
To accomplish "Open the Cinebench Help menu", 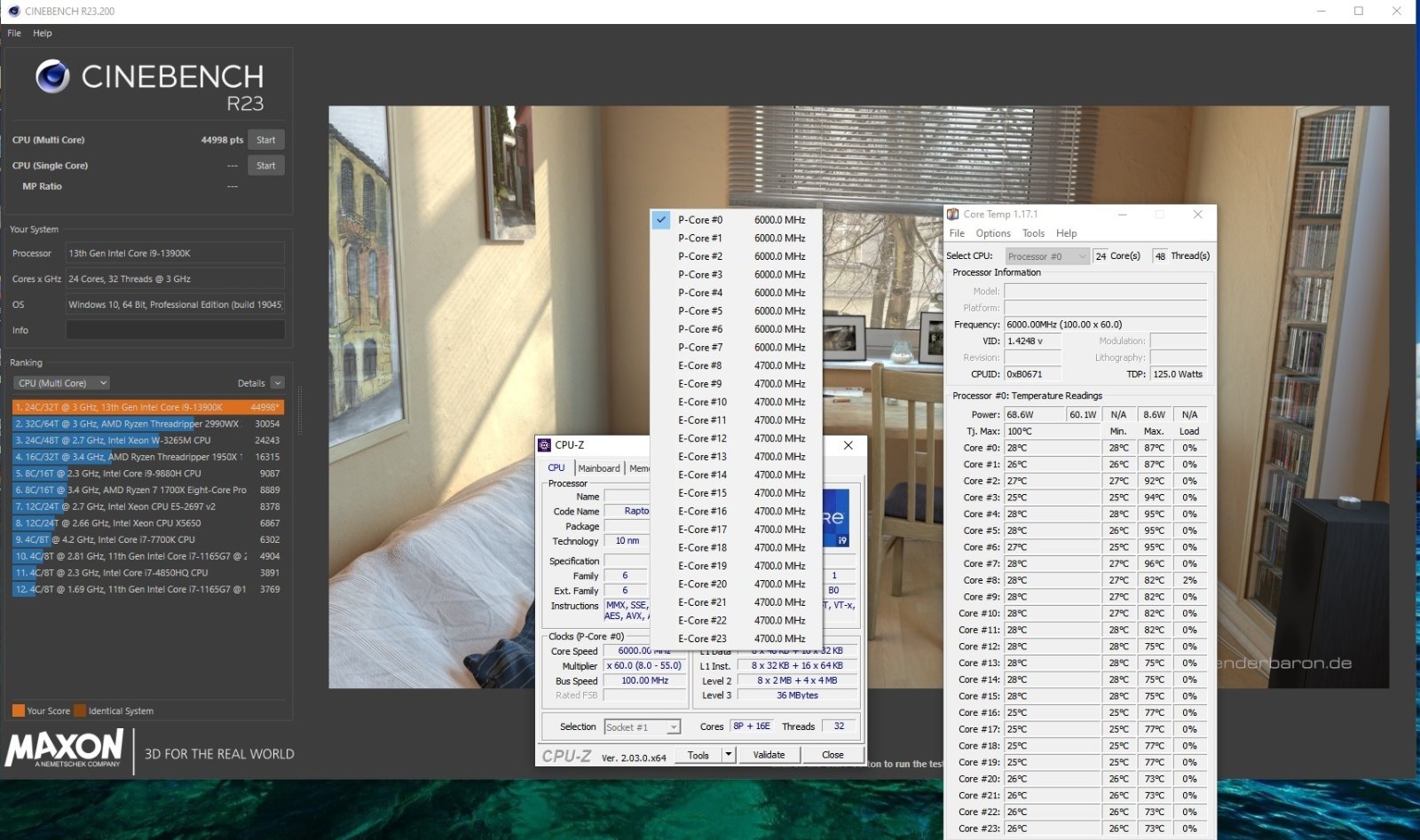I will coord(43,33).
